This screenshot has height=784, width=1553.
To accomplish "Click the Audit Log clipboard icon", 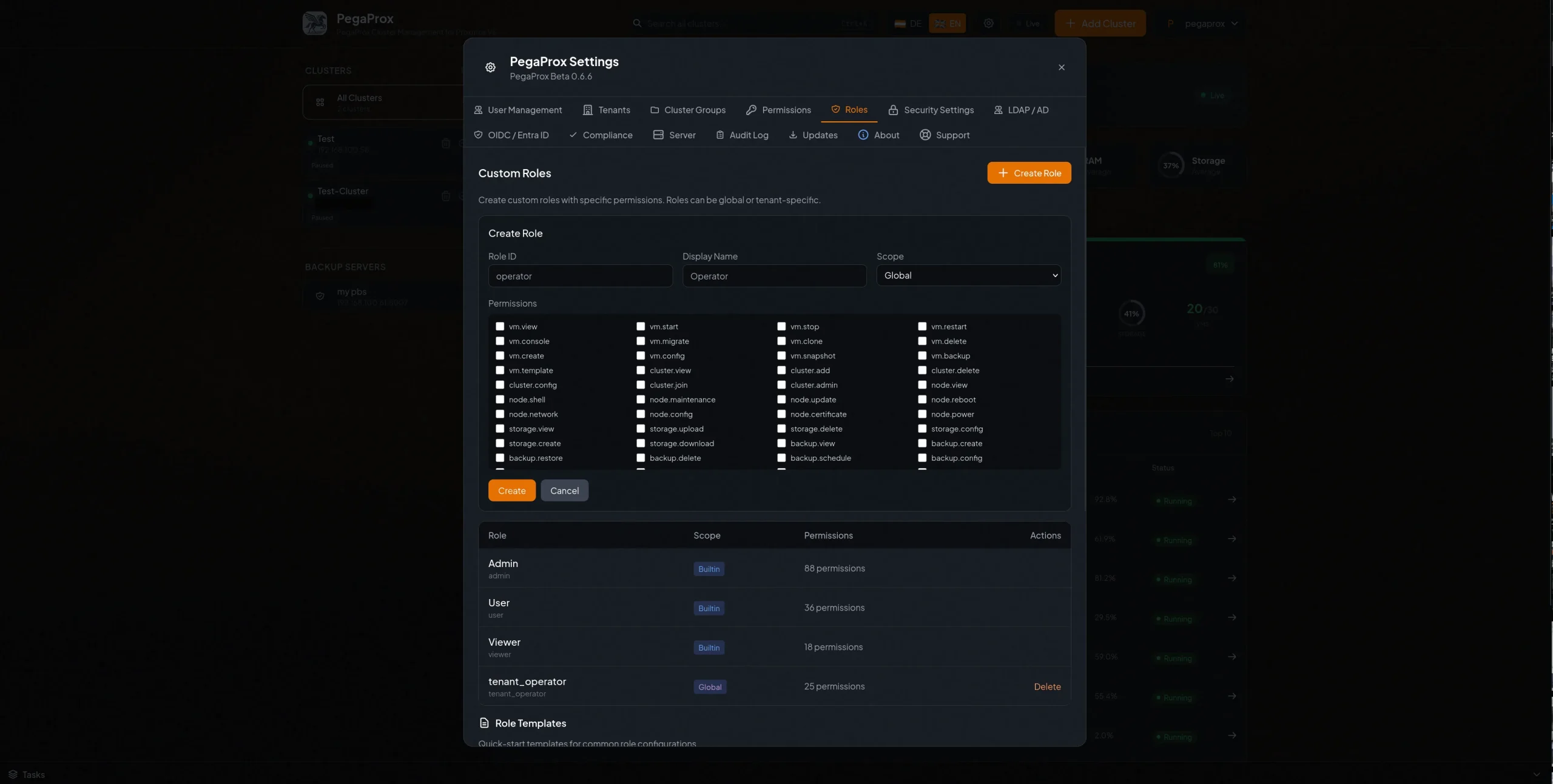I will pyautogui.click(x=719, y=135).
